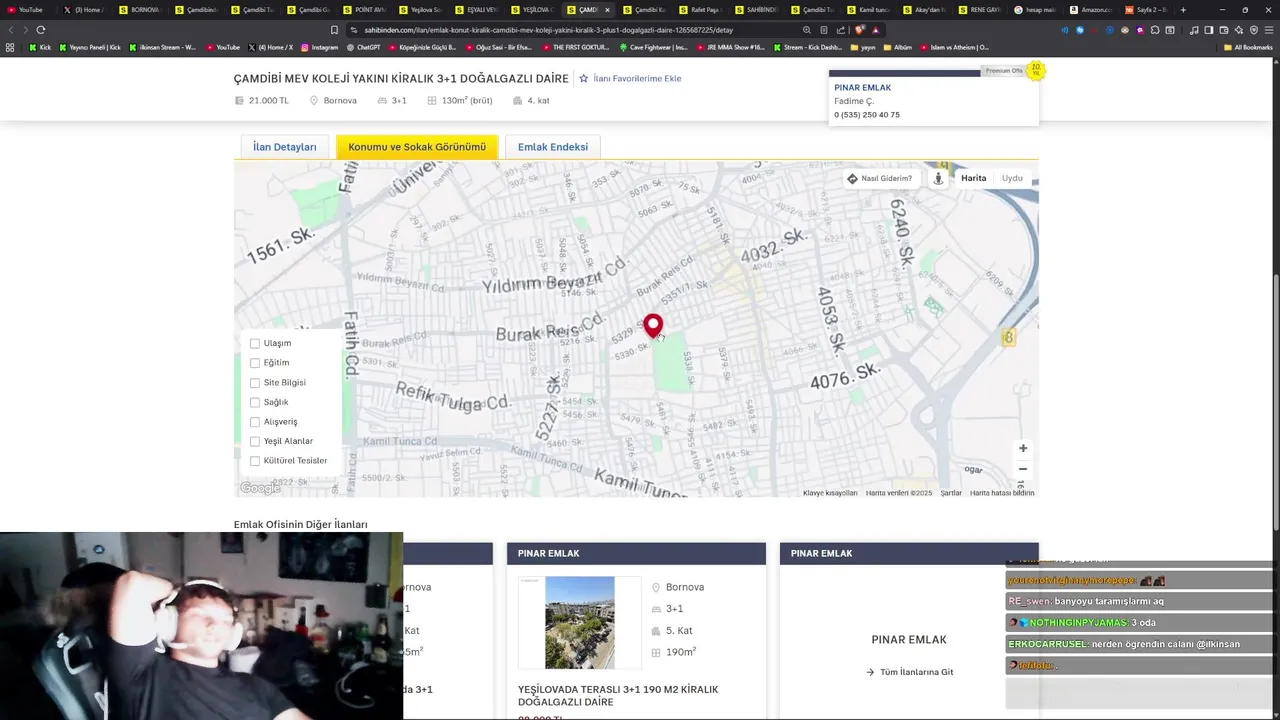Click the PINAR EMLAK agency name link
Screen dimensions: 1280x720
point(862,88)
